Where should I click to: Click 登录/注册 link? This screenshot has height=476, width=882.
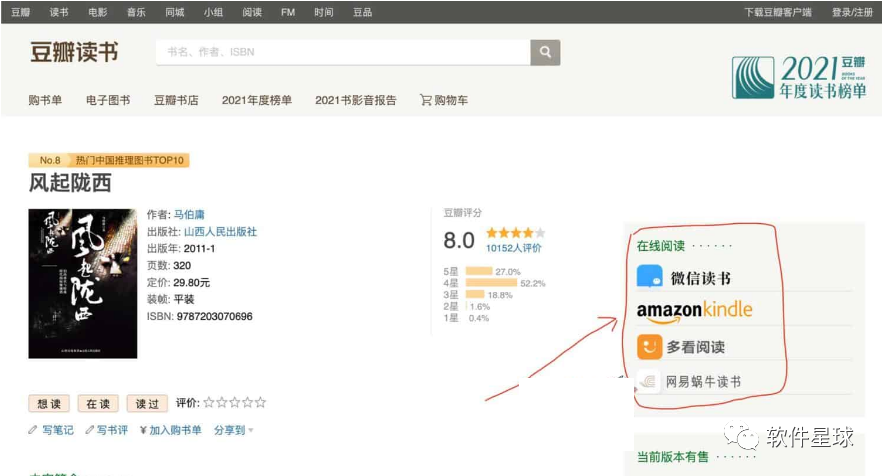(x=852, y=12)
